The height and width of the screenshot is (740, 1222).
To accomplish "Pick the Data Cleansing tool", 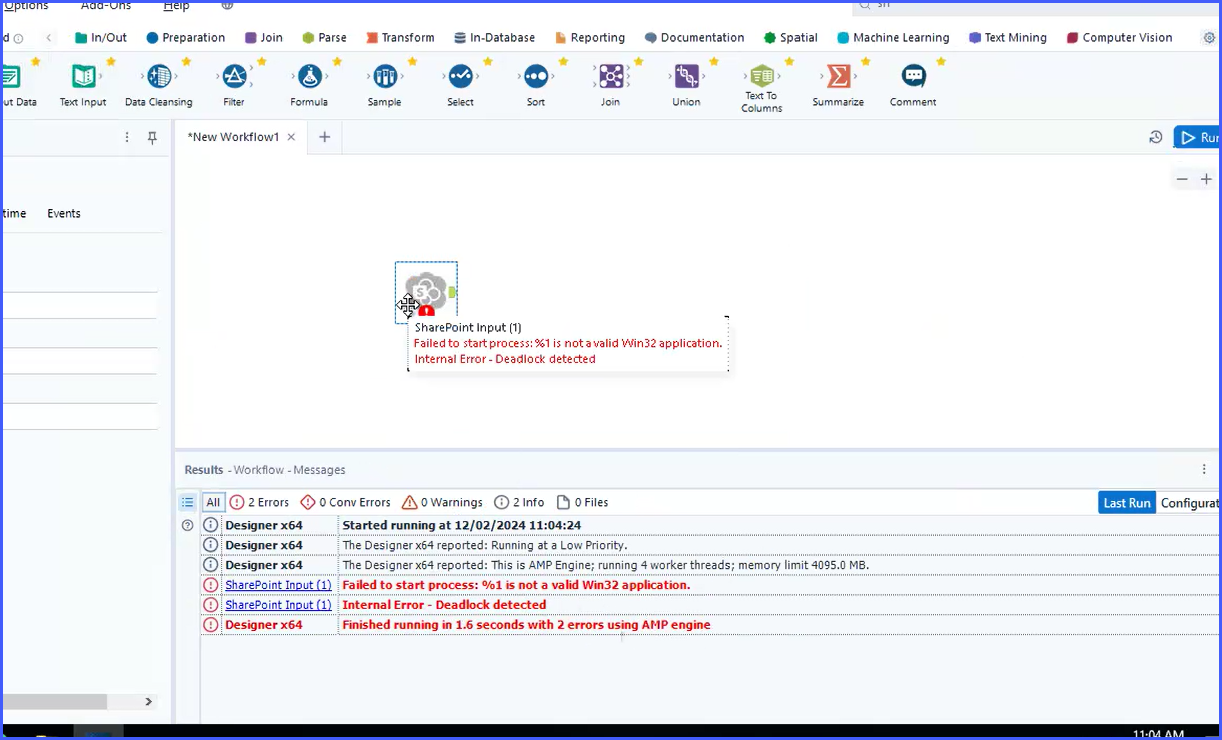I will pyautogui.click(x=159, y=77).
